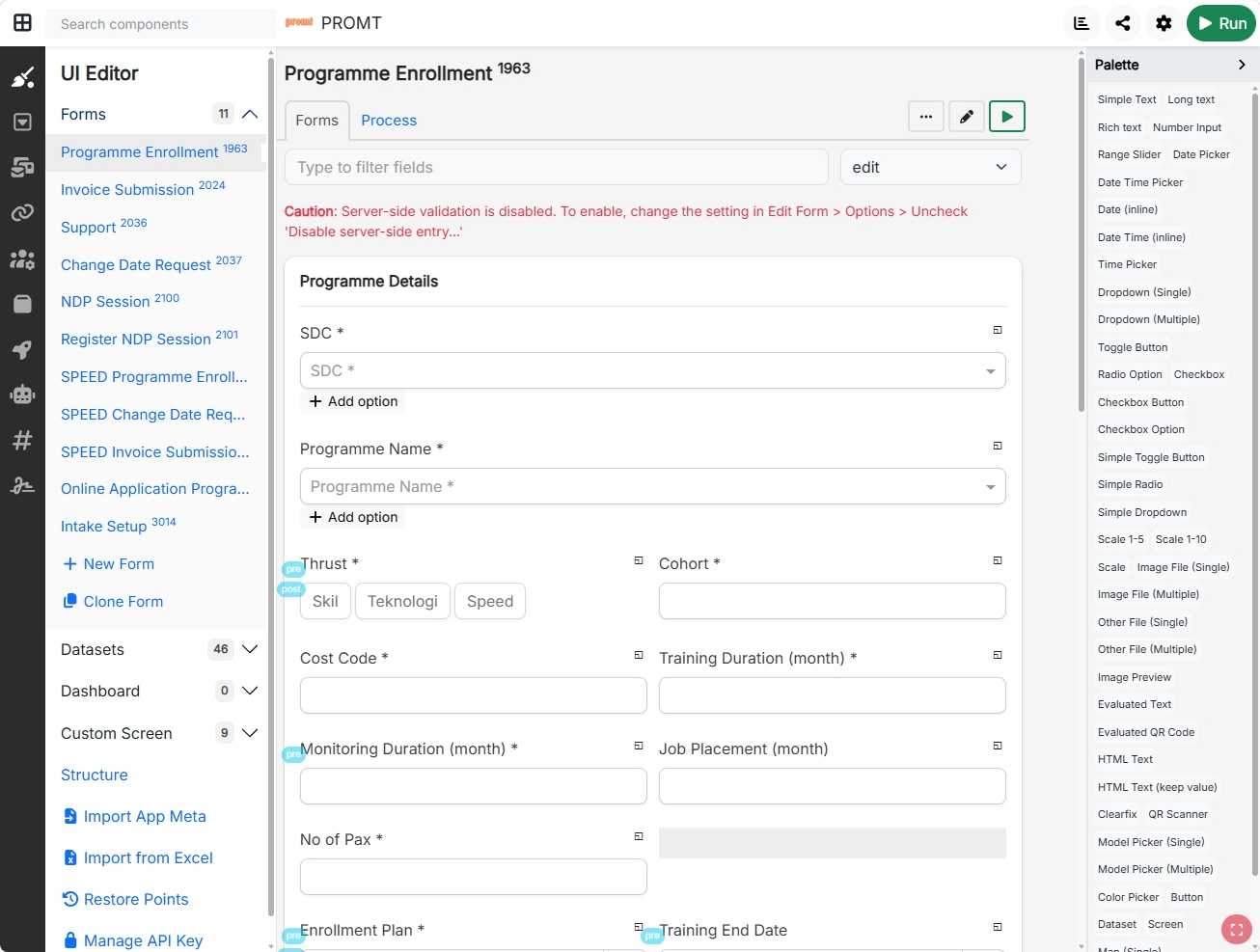Screen dimensions: 1260x952
Task: Open field options icon for No of Pax
Action: click(639, 836)
